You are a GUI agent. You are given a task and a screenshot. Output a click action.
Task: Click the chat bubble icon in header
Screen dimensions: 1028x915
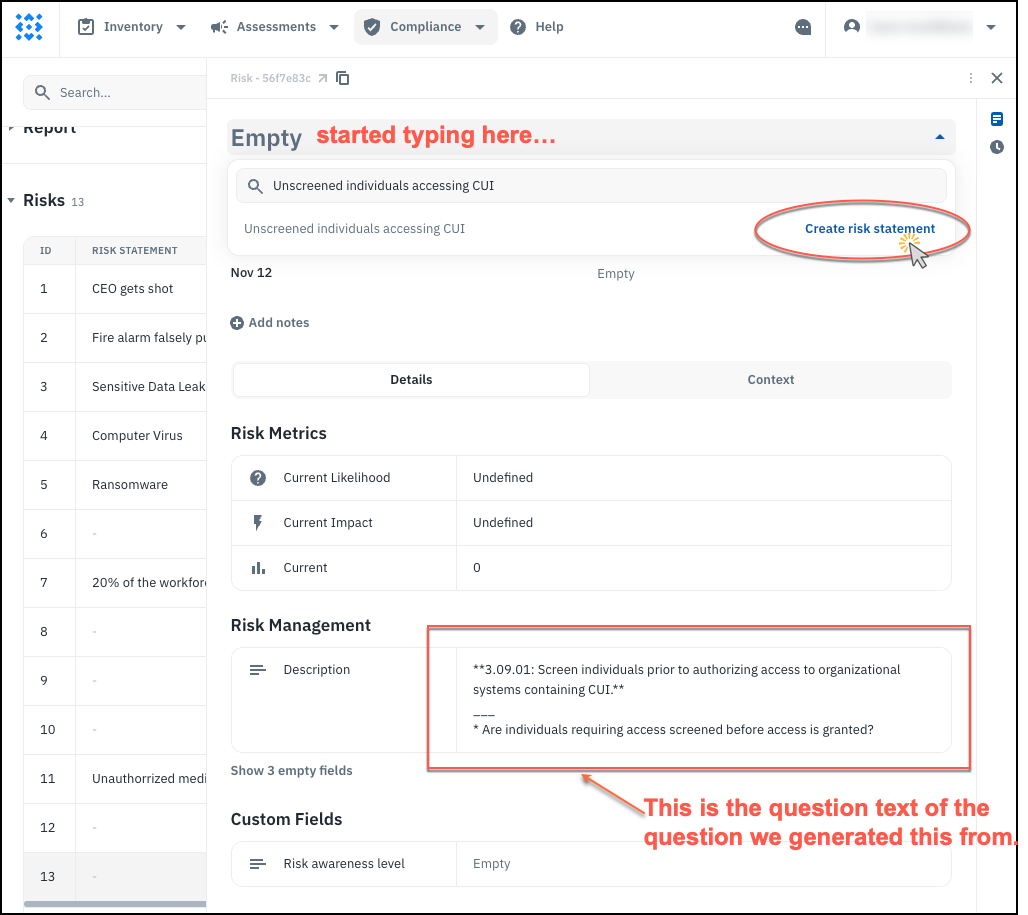click(803, 27)
